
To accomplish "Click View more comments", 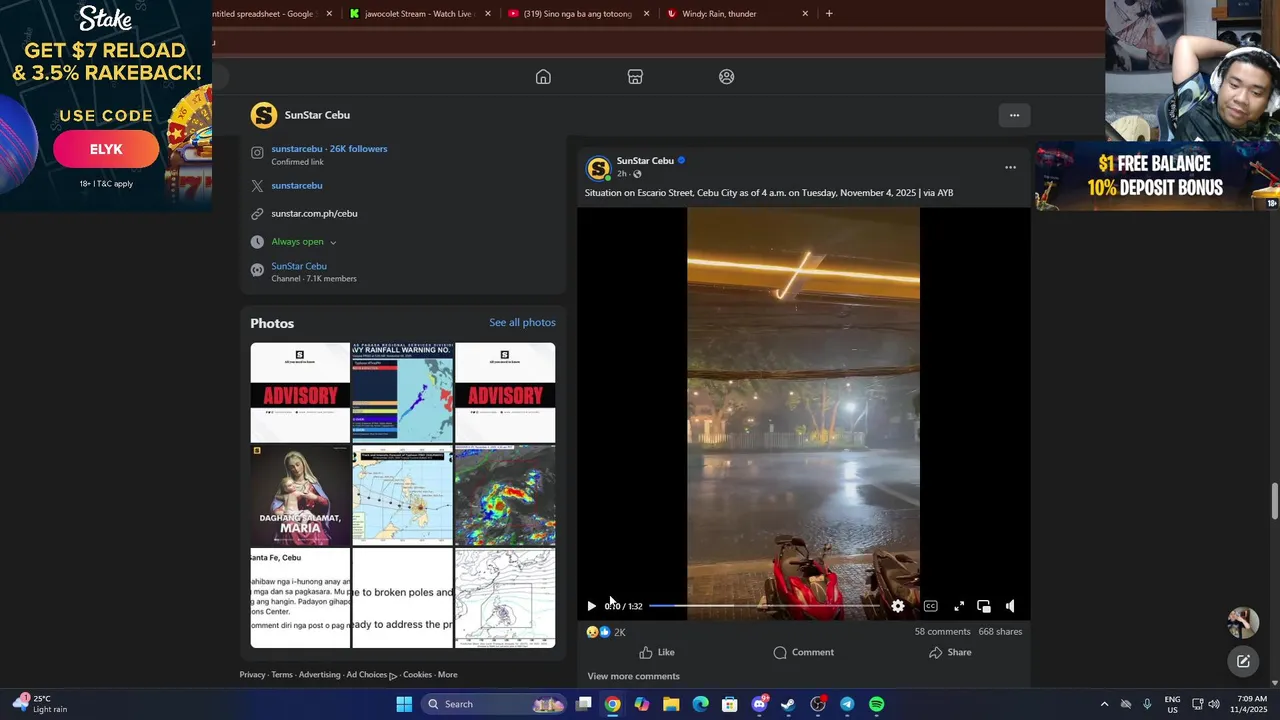I will [633, 676].
